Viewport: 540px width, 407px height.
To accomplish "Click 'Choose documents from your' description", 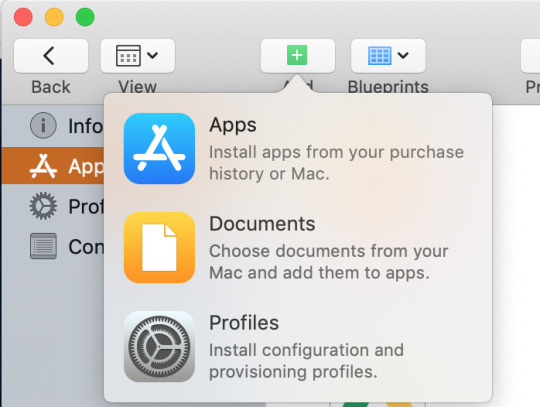I will 329,251.
